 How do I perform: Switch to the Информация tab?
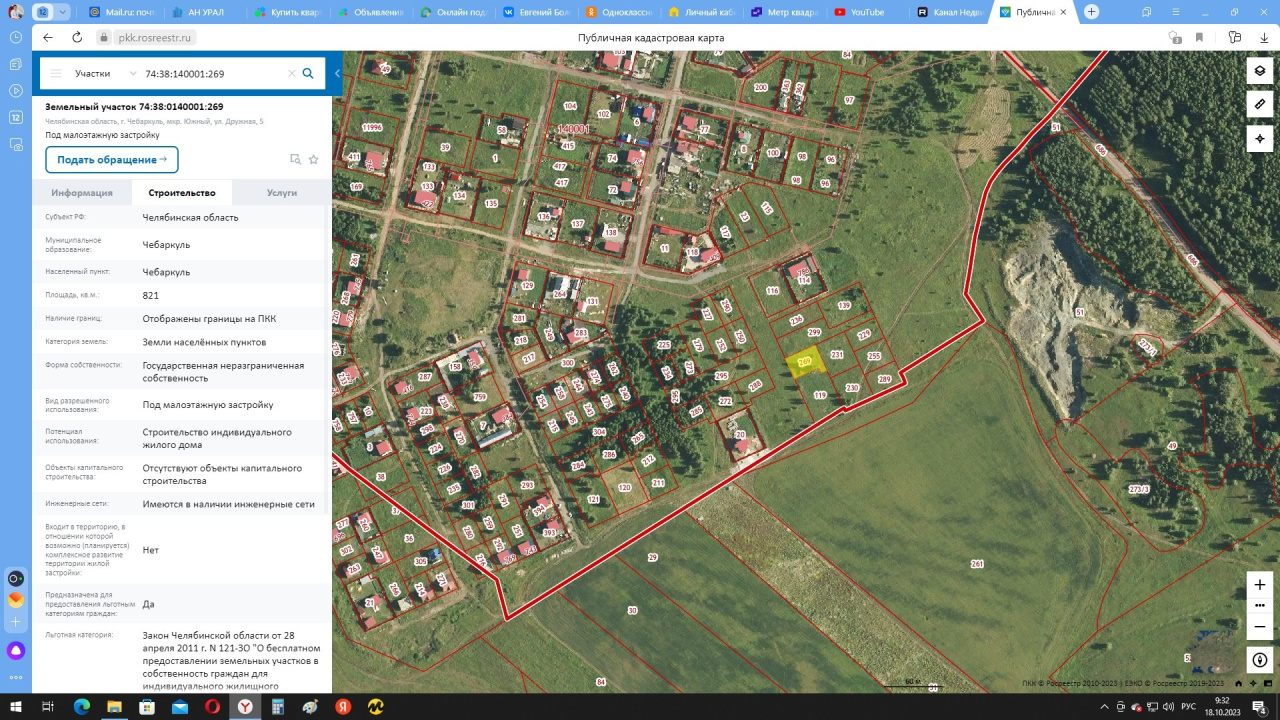(x=82, y=193)
